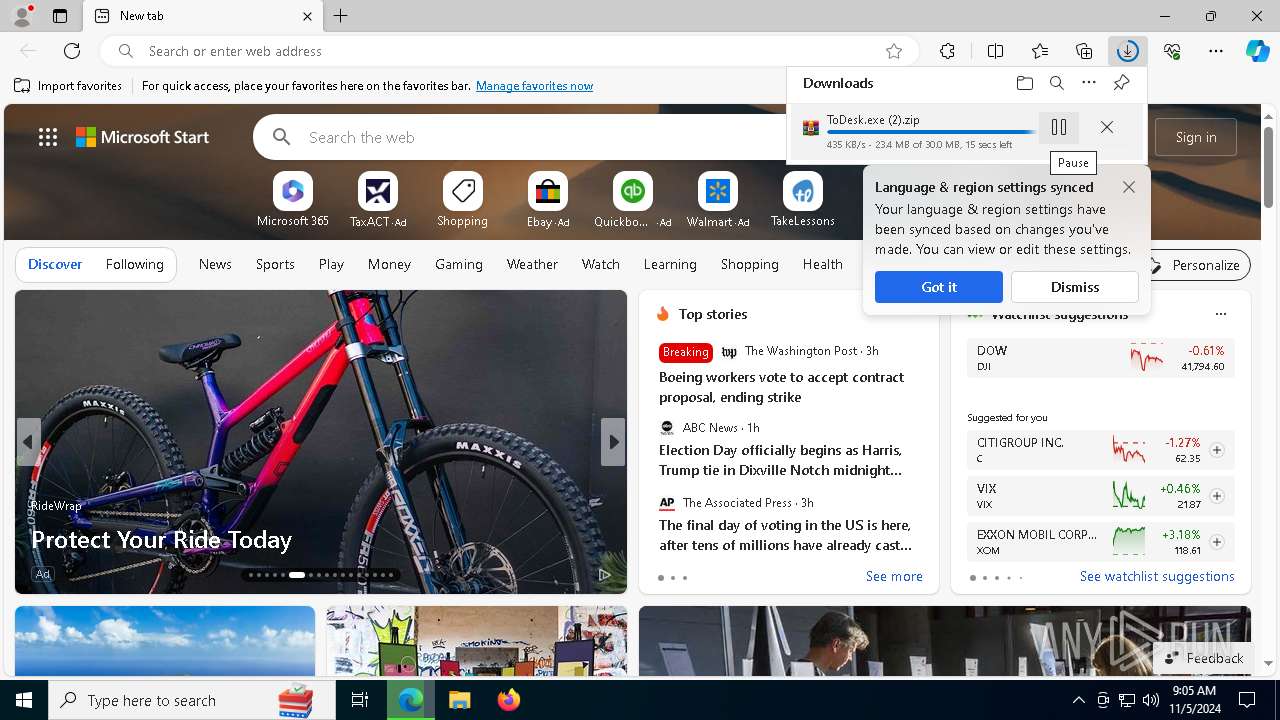Open the profile icon in title bar

point(21,16)
